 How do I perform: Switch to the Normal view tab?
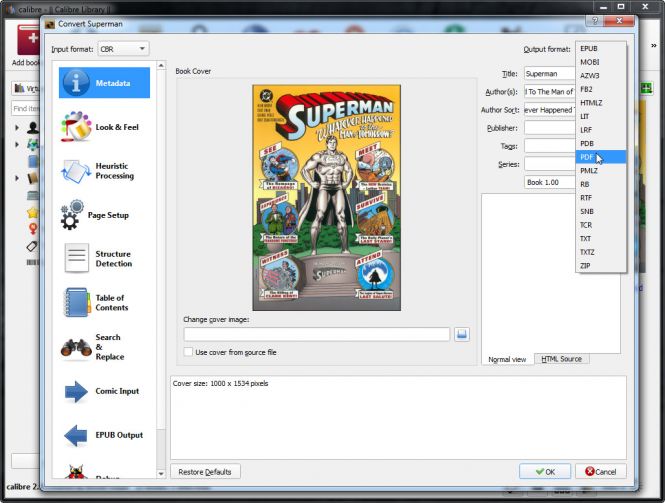click(x=507, y=359)
